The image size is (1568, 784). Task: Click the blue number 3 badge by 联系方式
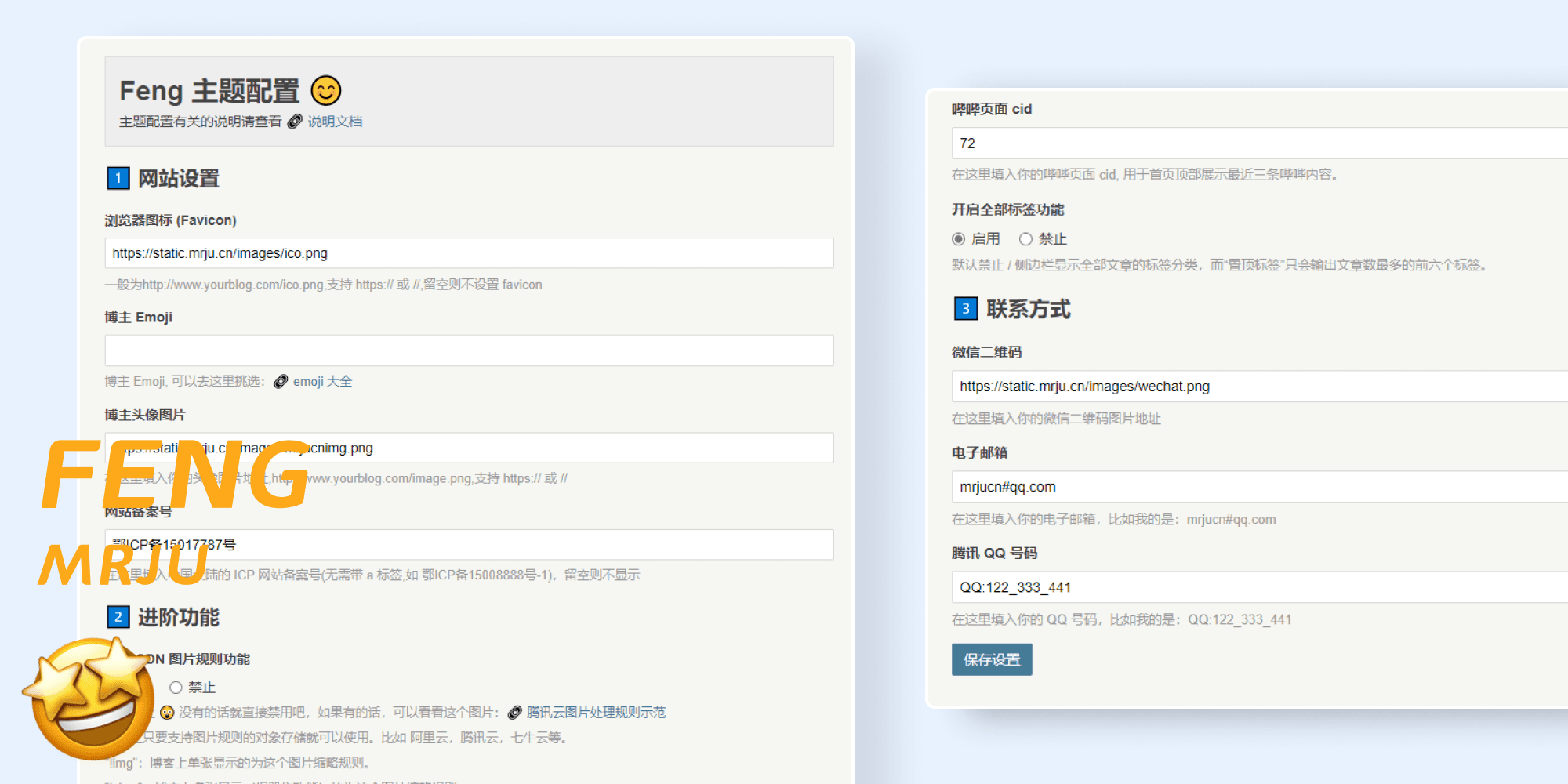click(965, 309)
